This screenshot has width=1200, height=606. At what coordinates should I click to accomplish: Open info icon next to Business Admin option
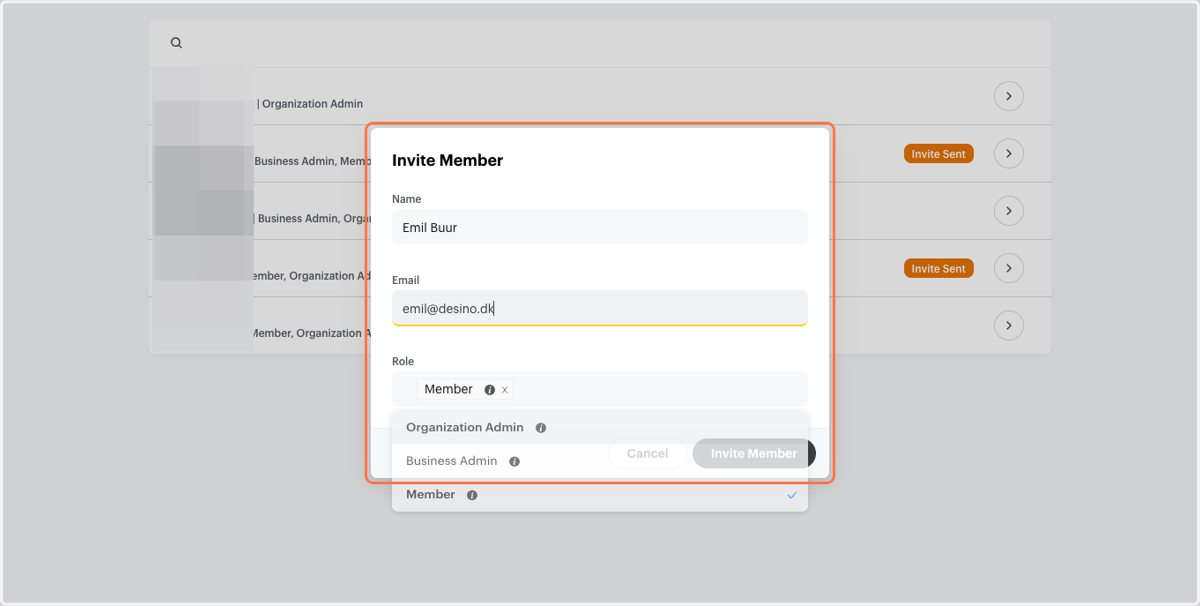click(x=514, y=462)
